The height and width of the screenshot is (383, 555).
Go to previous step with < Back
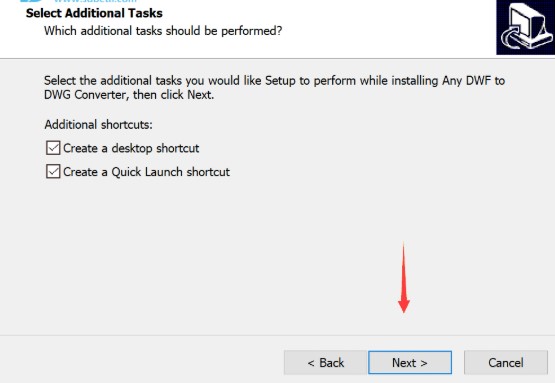pos(325,362)
